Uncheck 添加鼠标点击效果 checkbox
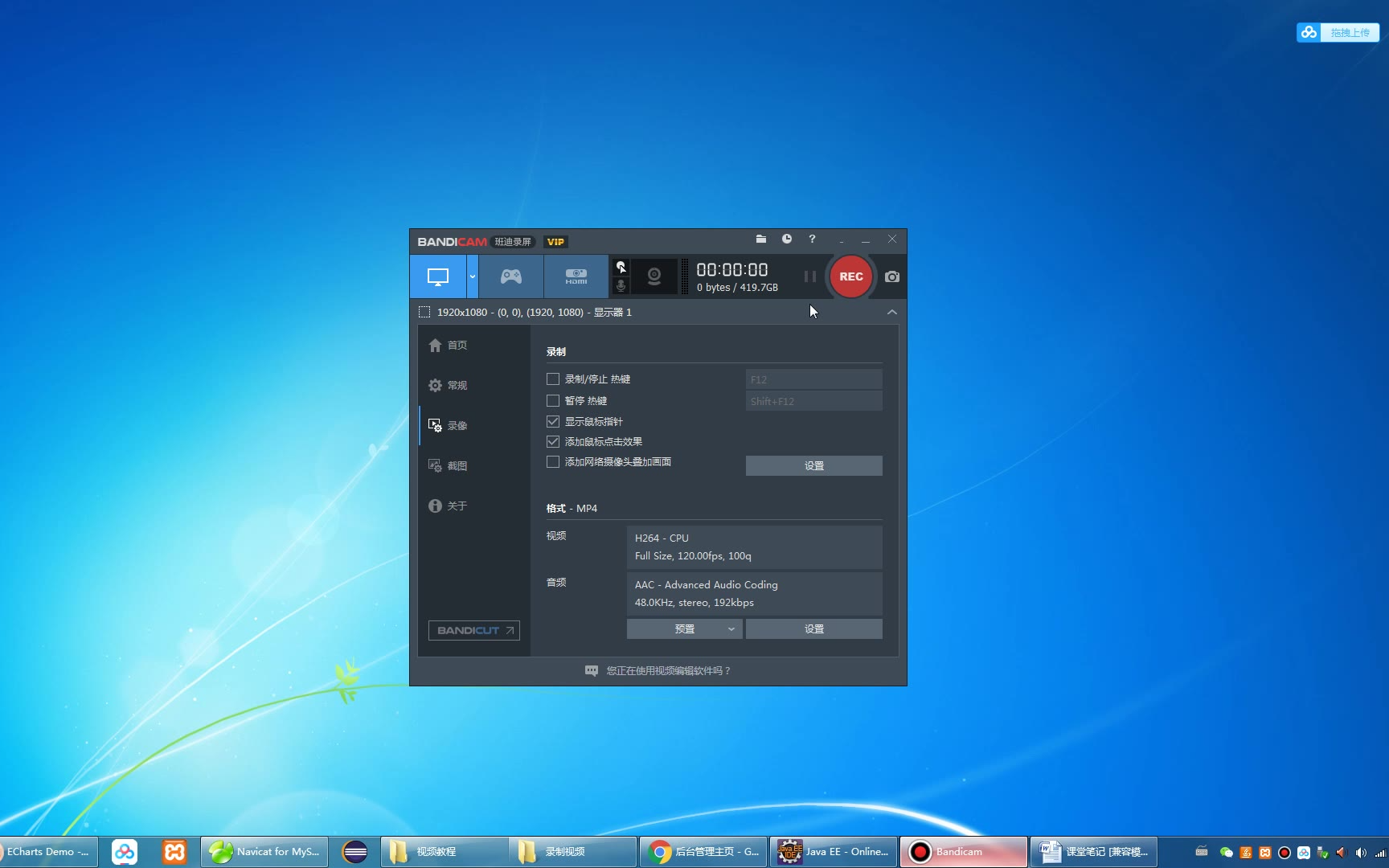This screenshot has width=1389, height=868. pyautogui.click(x=553, y=441)
